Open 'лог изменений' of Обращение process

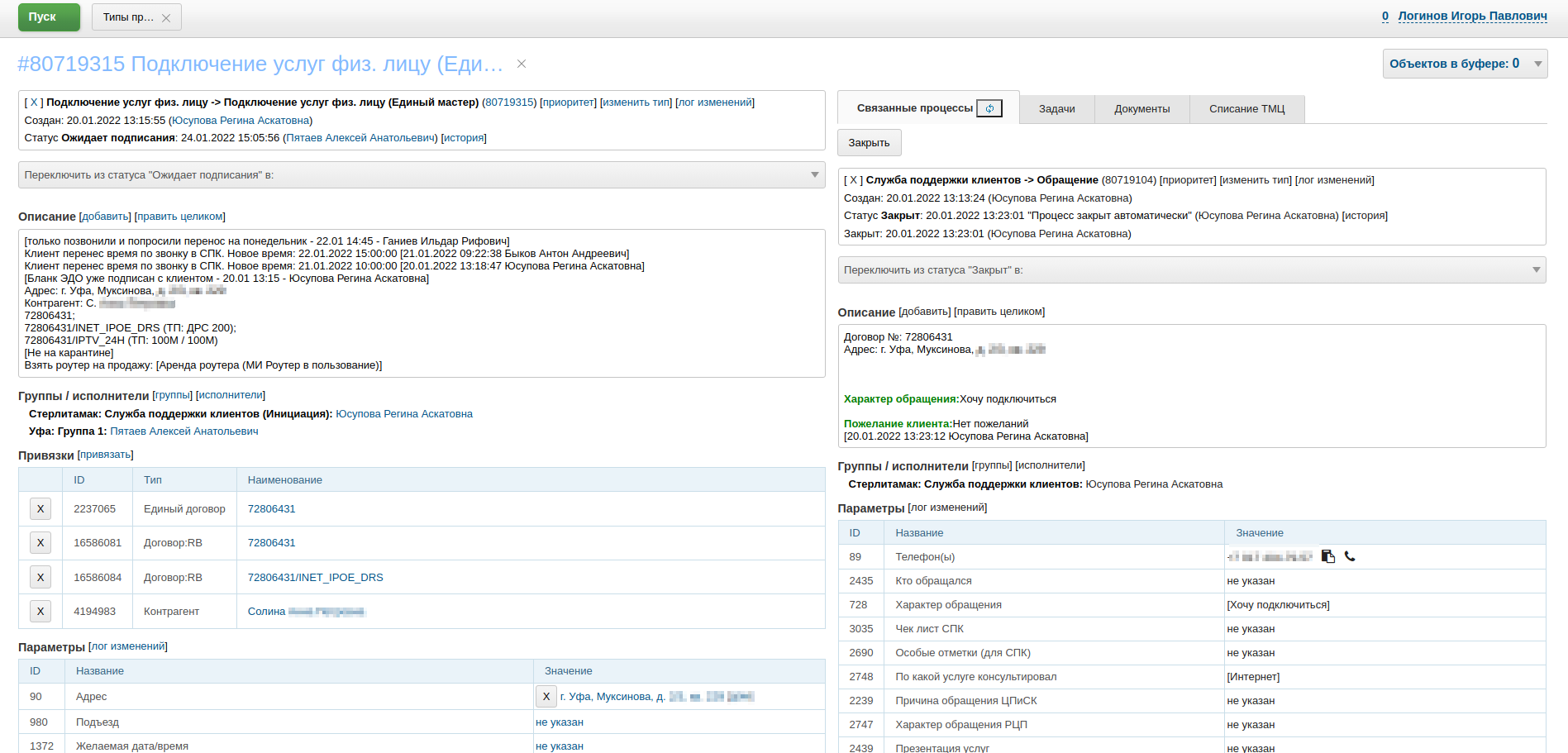click(1335, 180)
